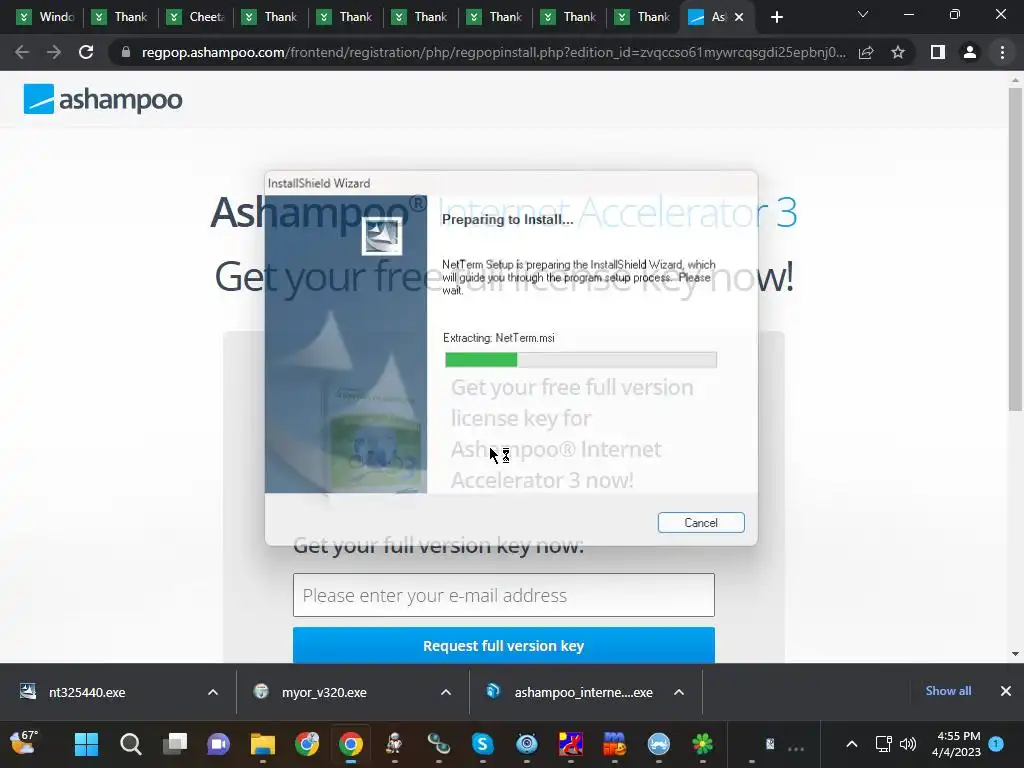Screen dimensions: 1024x768
Task: Switch to the first Thank tab
Action: point(120,17)
